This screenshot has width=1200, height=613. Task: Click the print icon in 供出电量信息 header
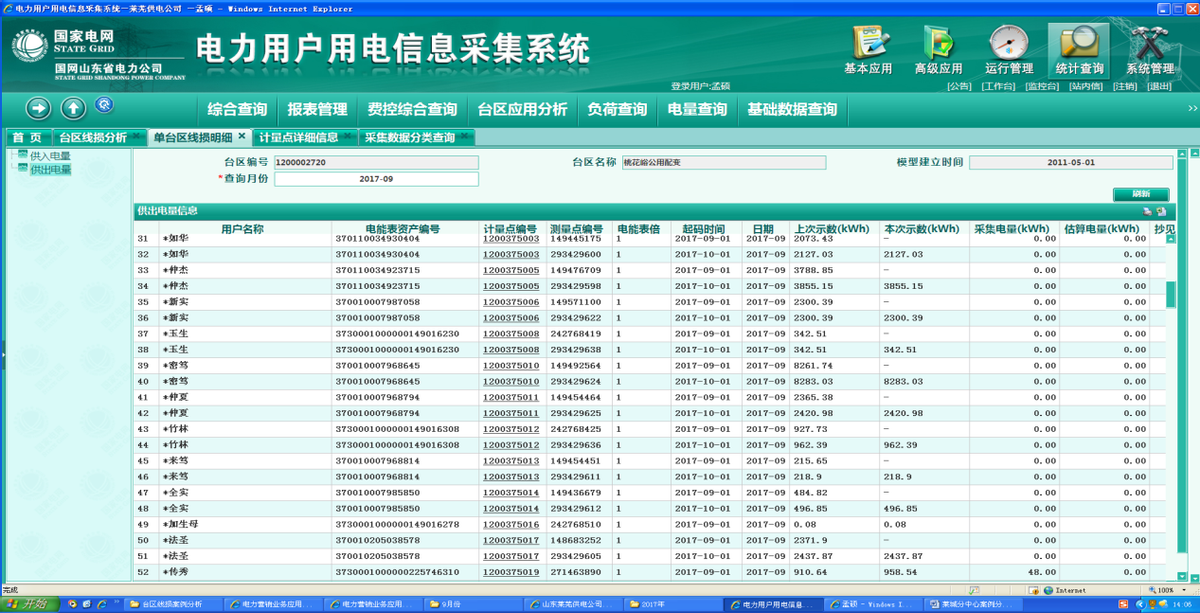point(1148,212)
